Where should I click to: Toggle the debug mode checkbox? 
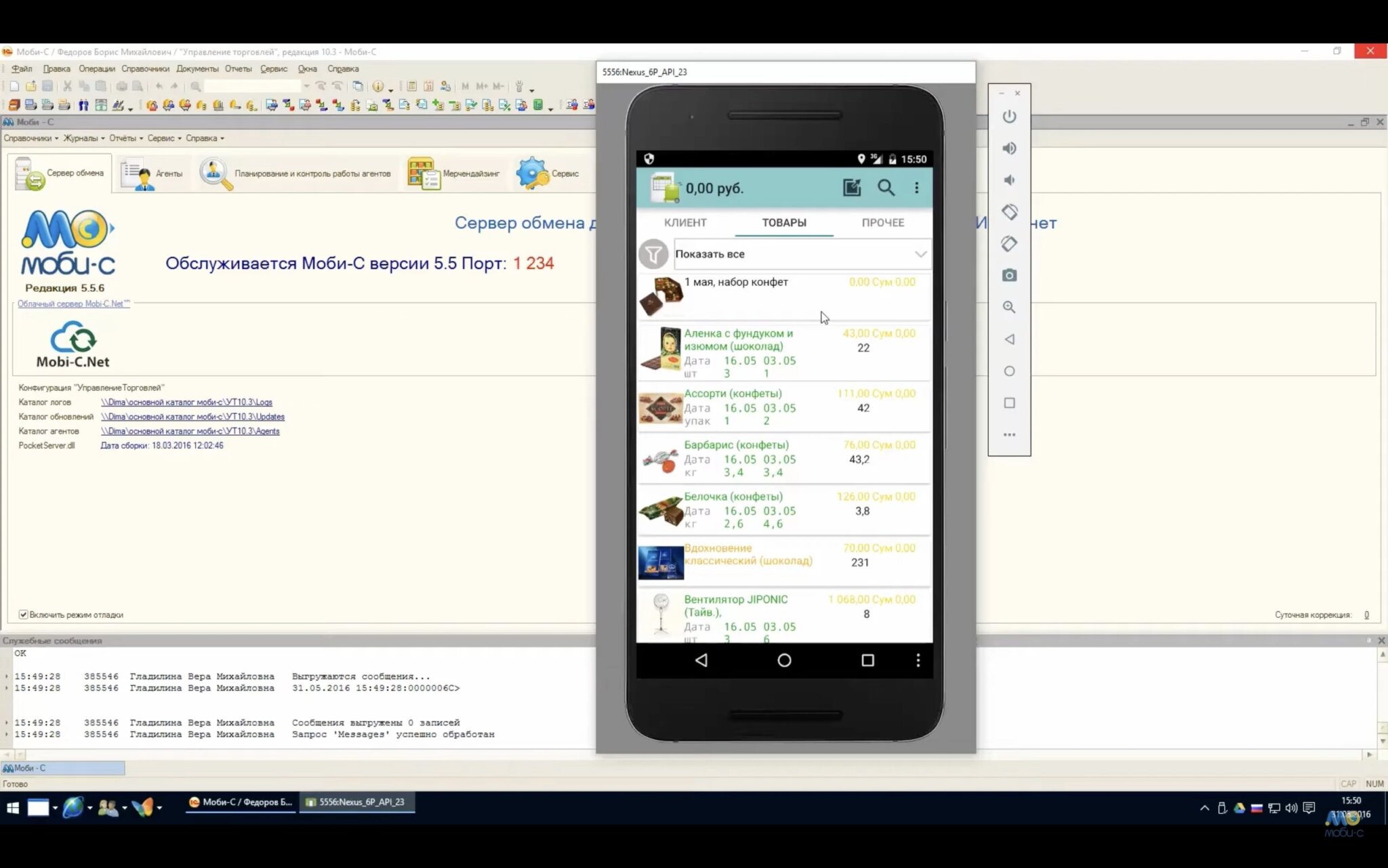(x=24, y=615)
